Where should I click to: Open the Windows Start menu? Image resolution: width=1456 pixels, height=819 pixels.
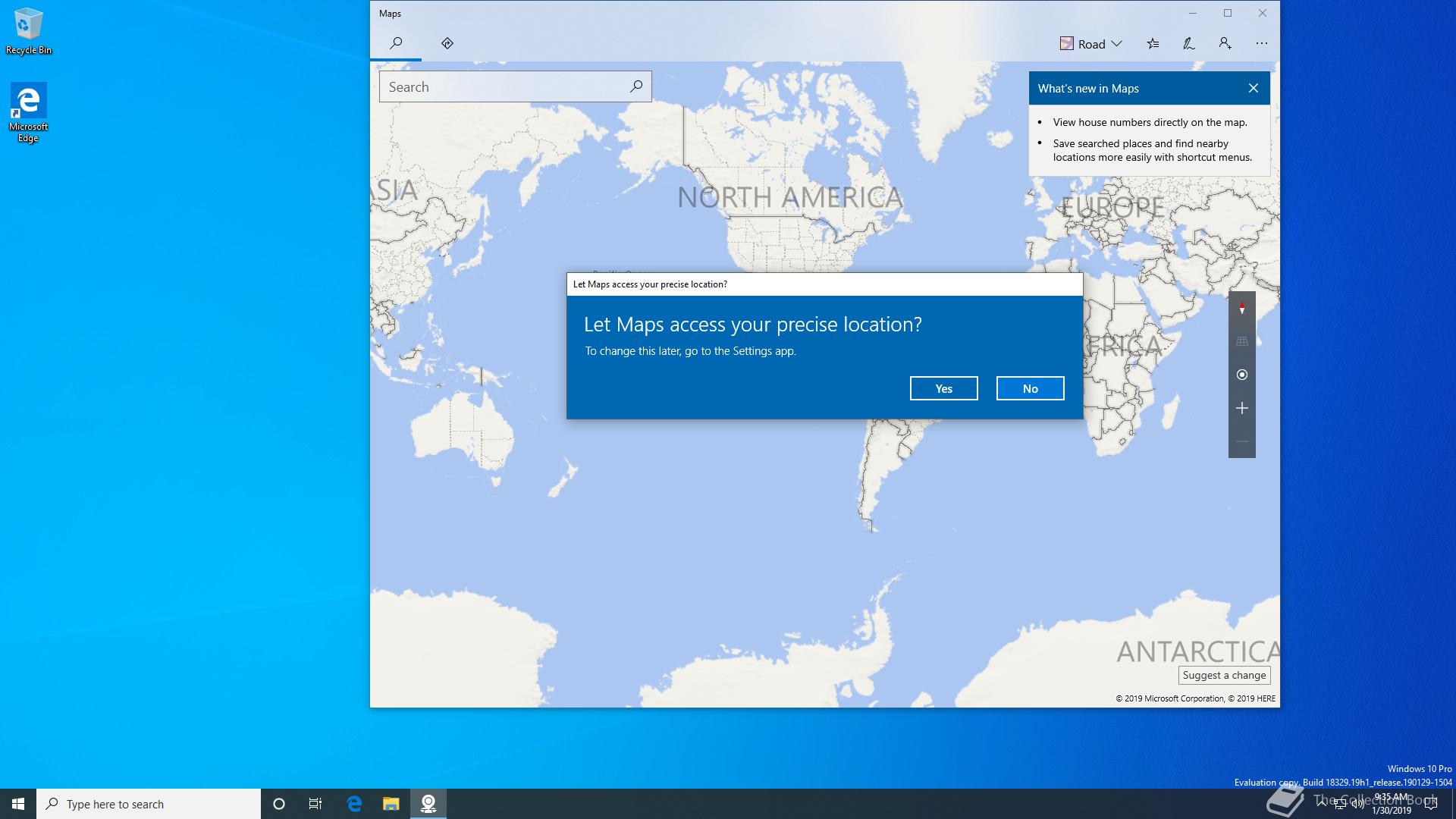coord(18,804)
